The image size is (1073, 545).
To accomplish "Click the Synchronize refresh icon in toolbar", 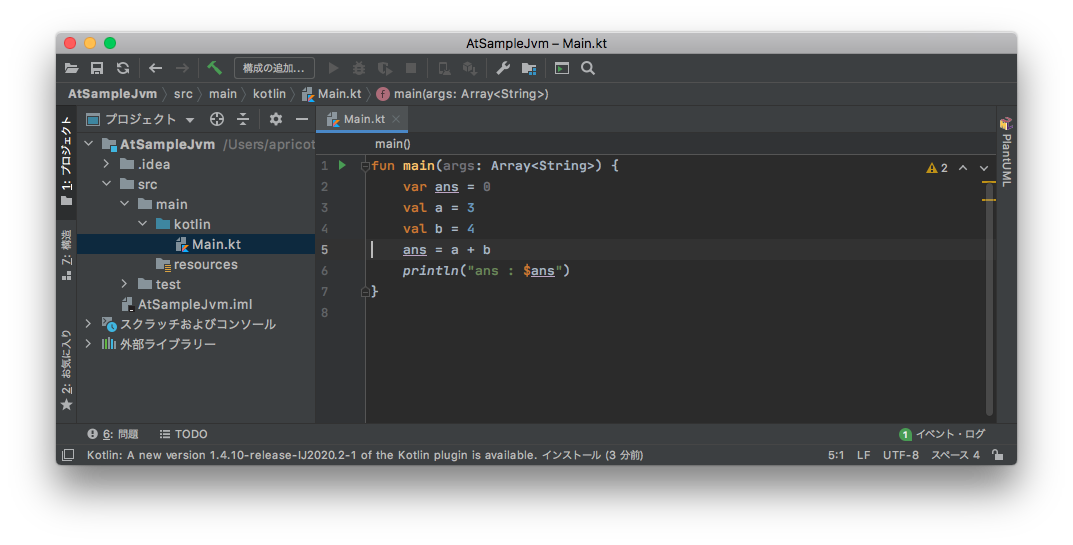I will click(122, 68).
